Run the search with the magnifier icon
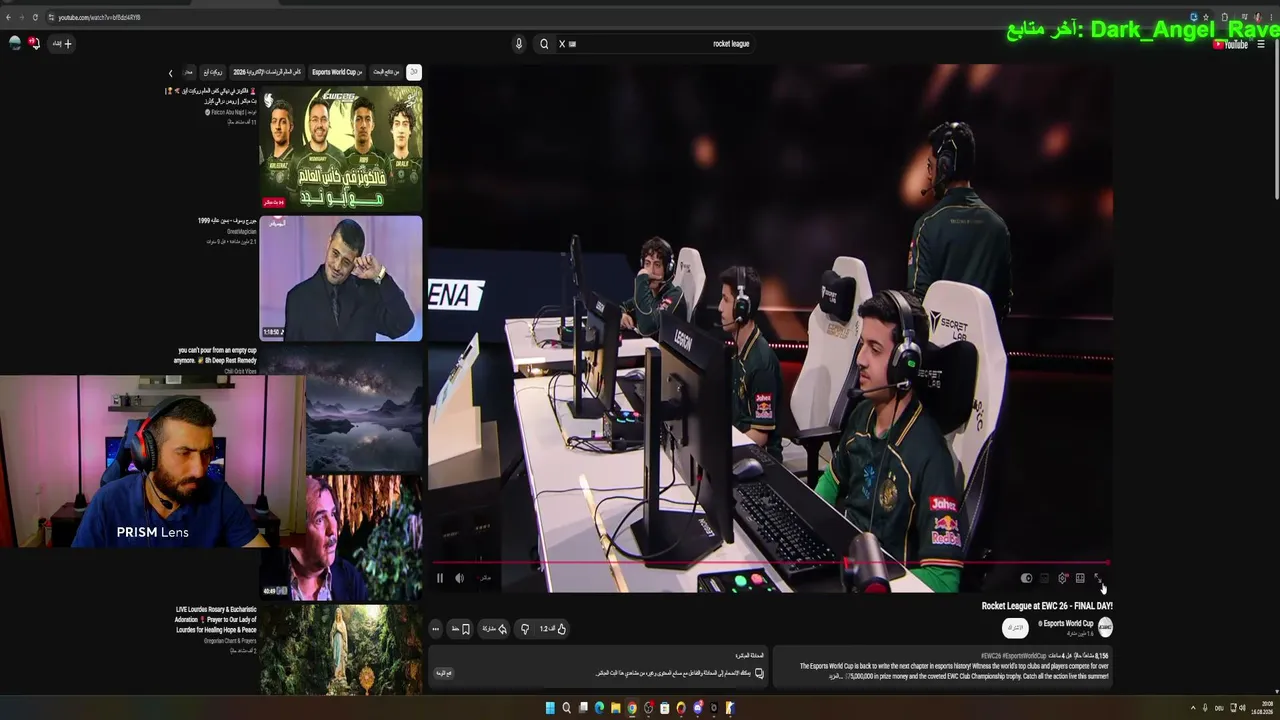Image resolution: width=1280 pixels, height=720 pixels. tap(544, 44)
